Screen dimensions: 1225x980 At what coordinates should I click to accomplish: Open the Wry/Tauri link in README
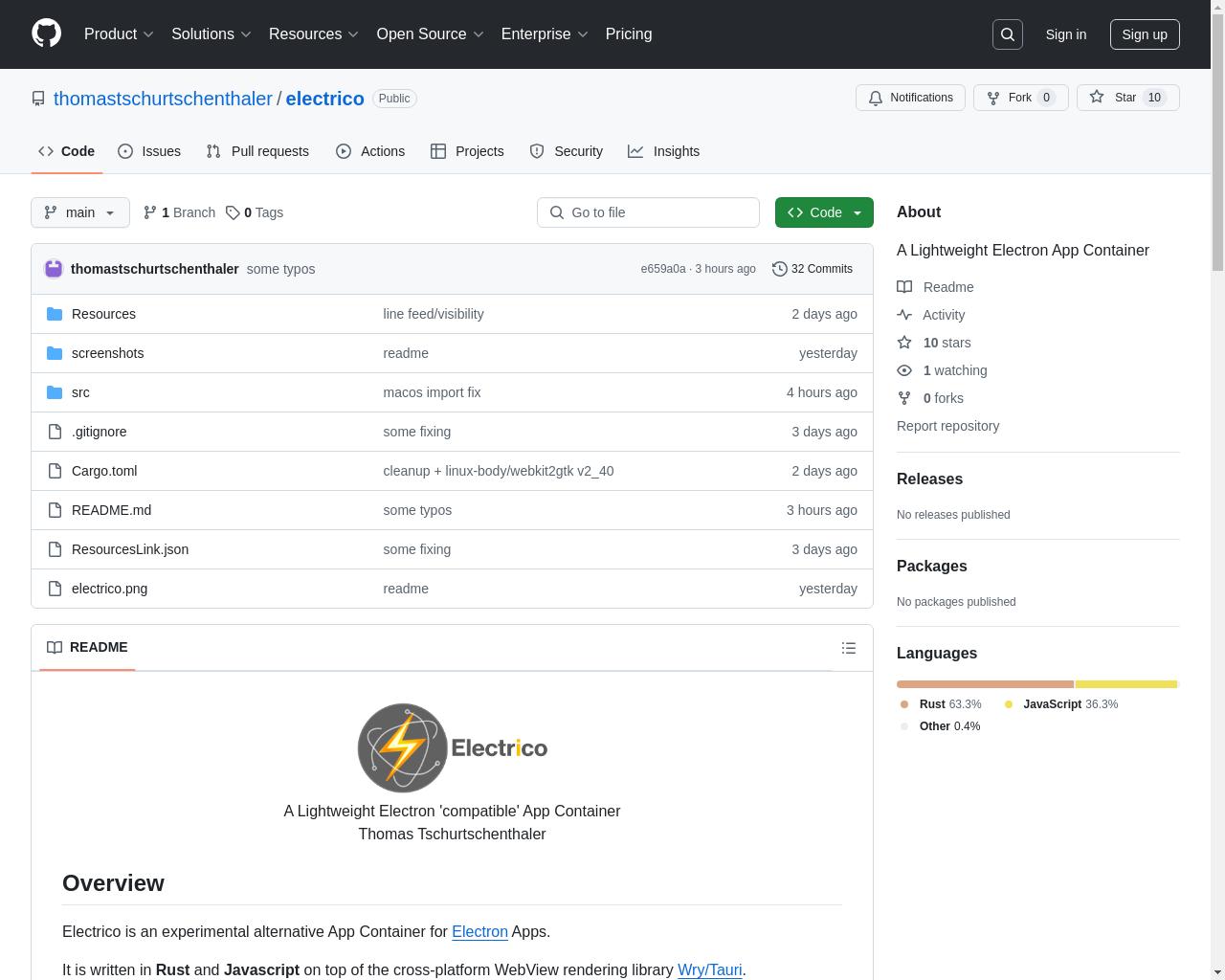click(709, 969)
